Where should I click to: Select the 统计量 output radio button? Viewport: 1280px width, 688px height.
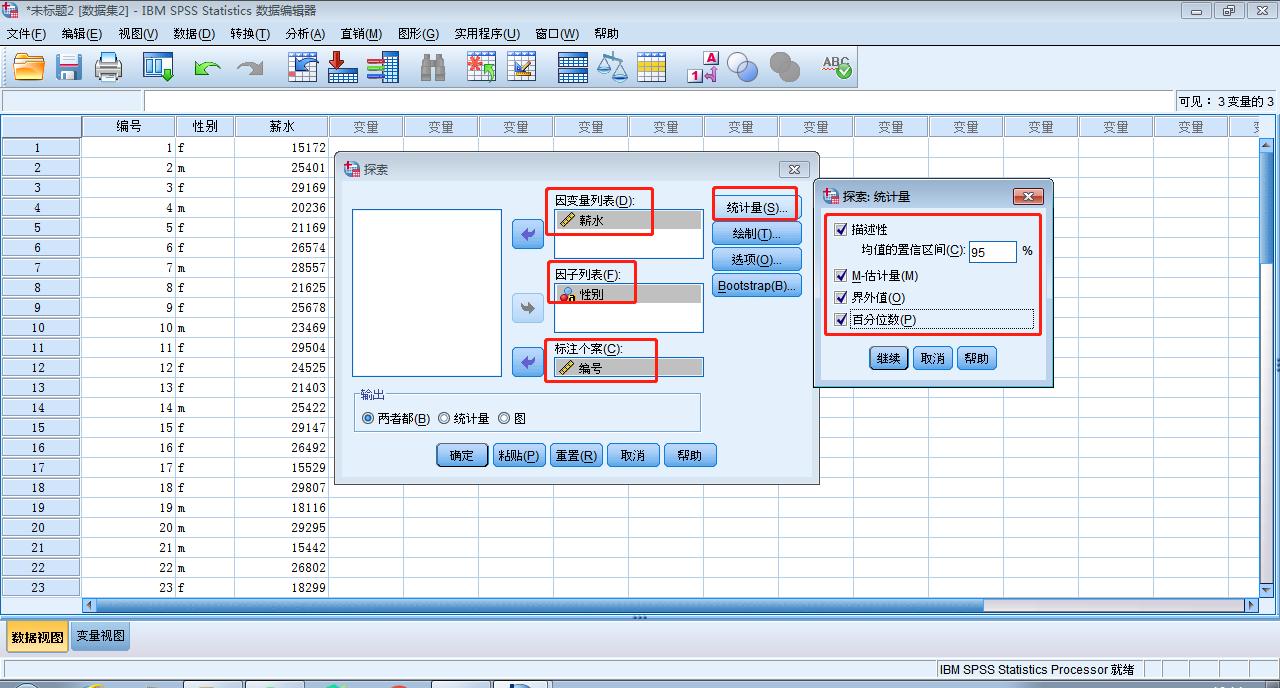pos(444,419)
